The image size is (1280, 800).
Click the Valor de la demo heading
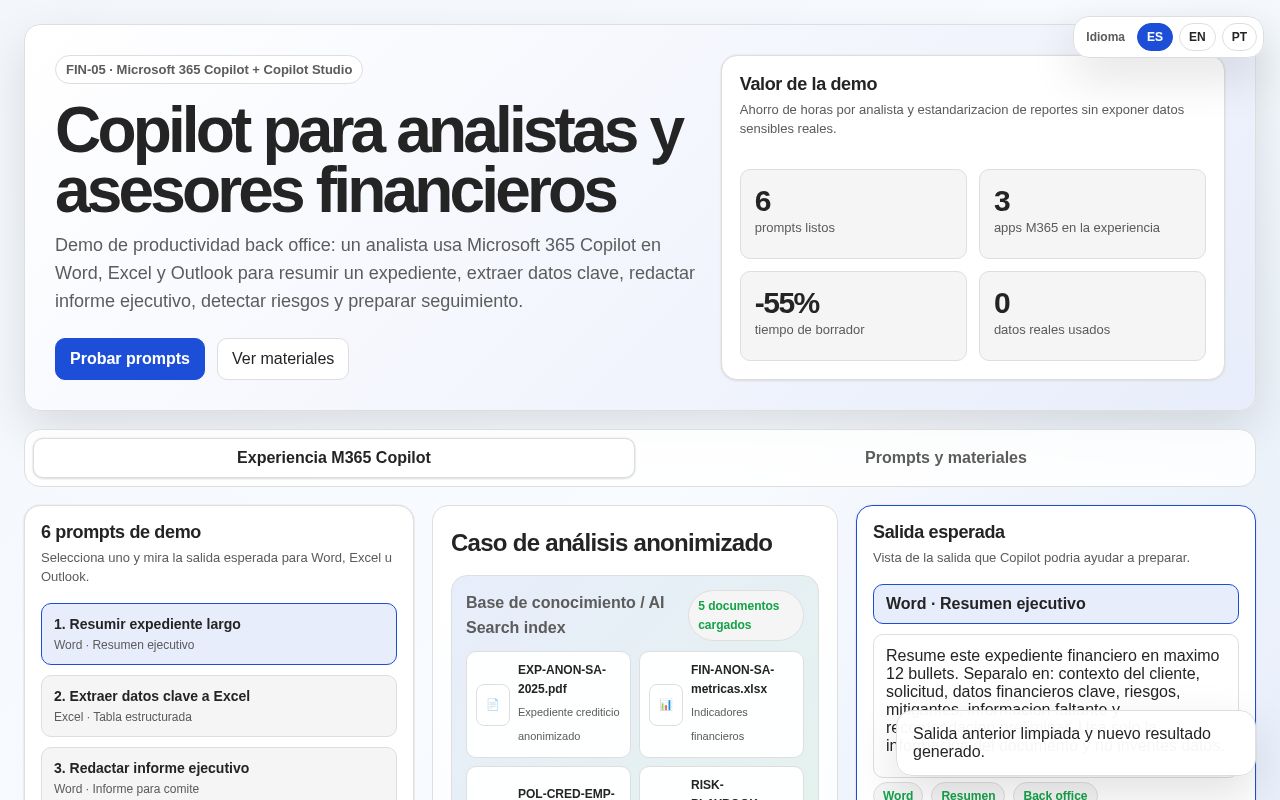[808, 84]
